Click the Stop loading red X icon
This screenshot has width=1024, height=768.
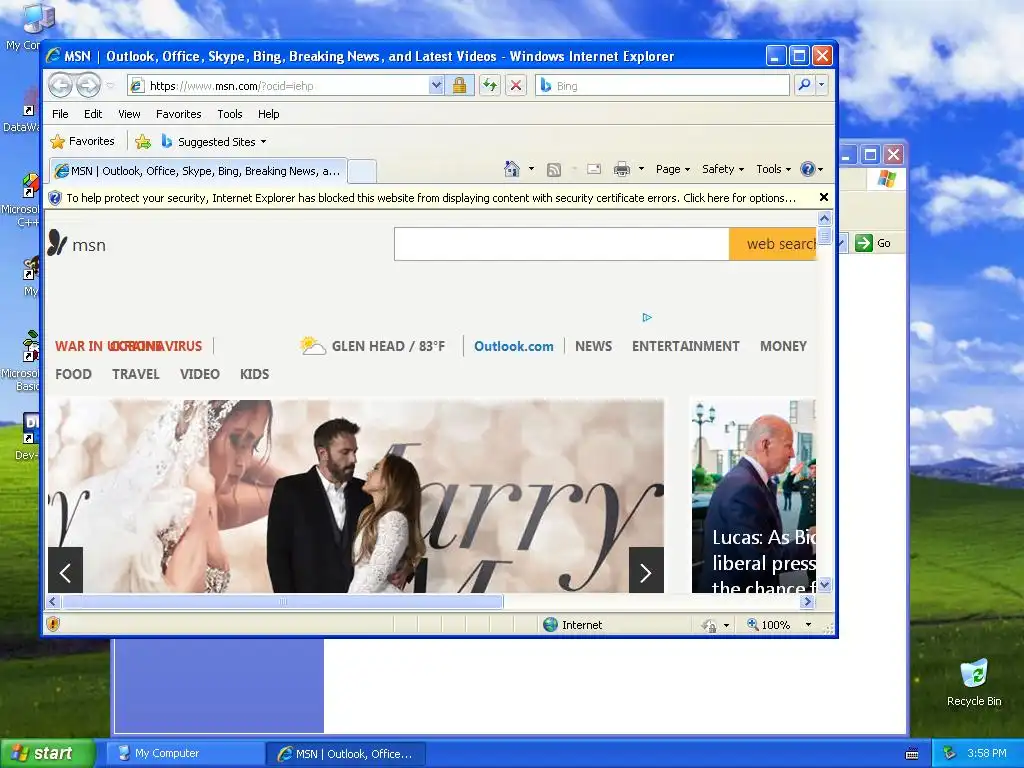click(x=516, y=86)
